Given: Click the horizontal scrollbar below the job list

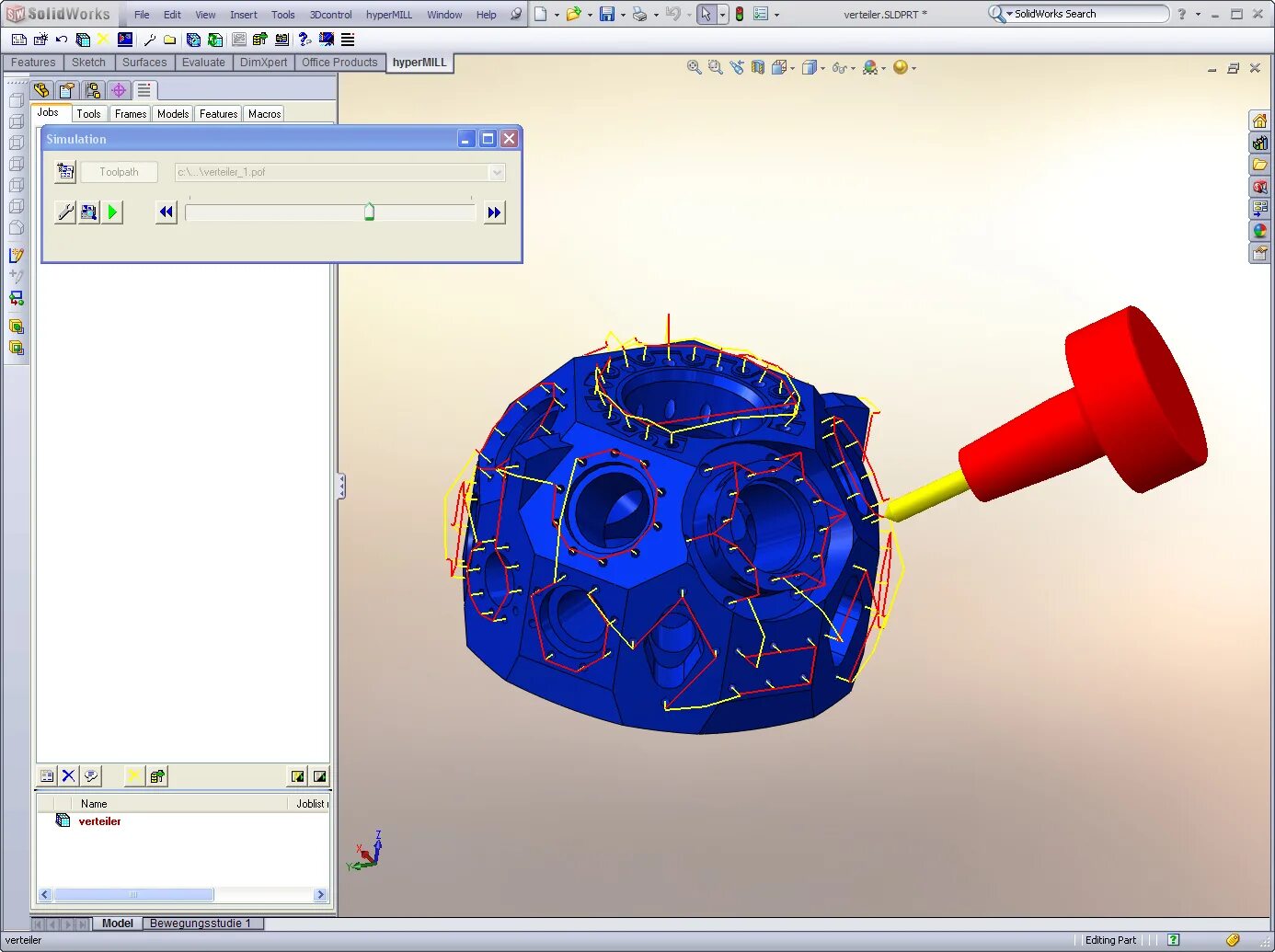Looking at the screenshot, I should click(x=133, y=894).
